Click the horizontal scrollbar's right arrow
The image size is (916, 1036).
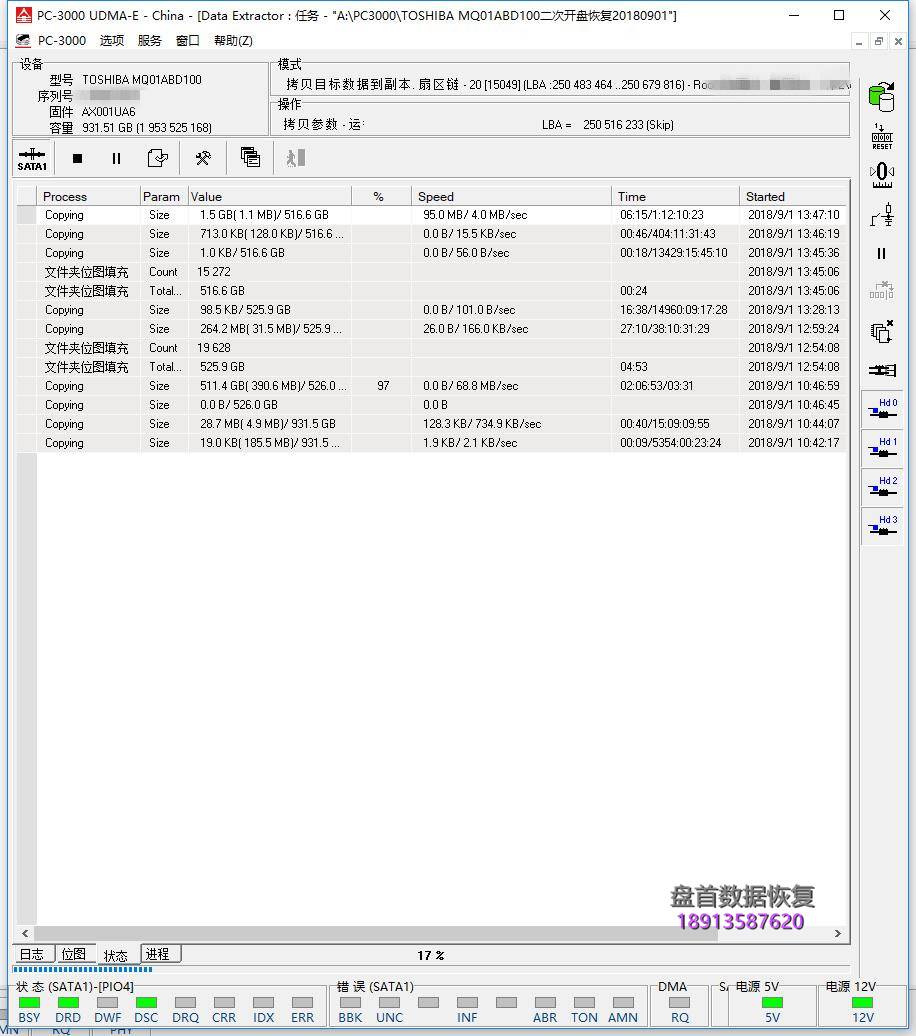pos(838,934)
